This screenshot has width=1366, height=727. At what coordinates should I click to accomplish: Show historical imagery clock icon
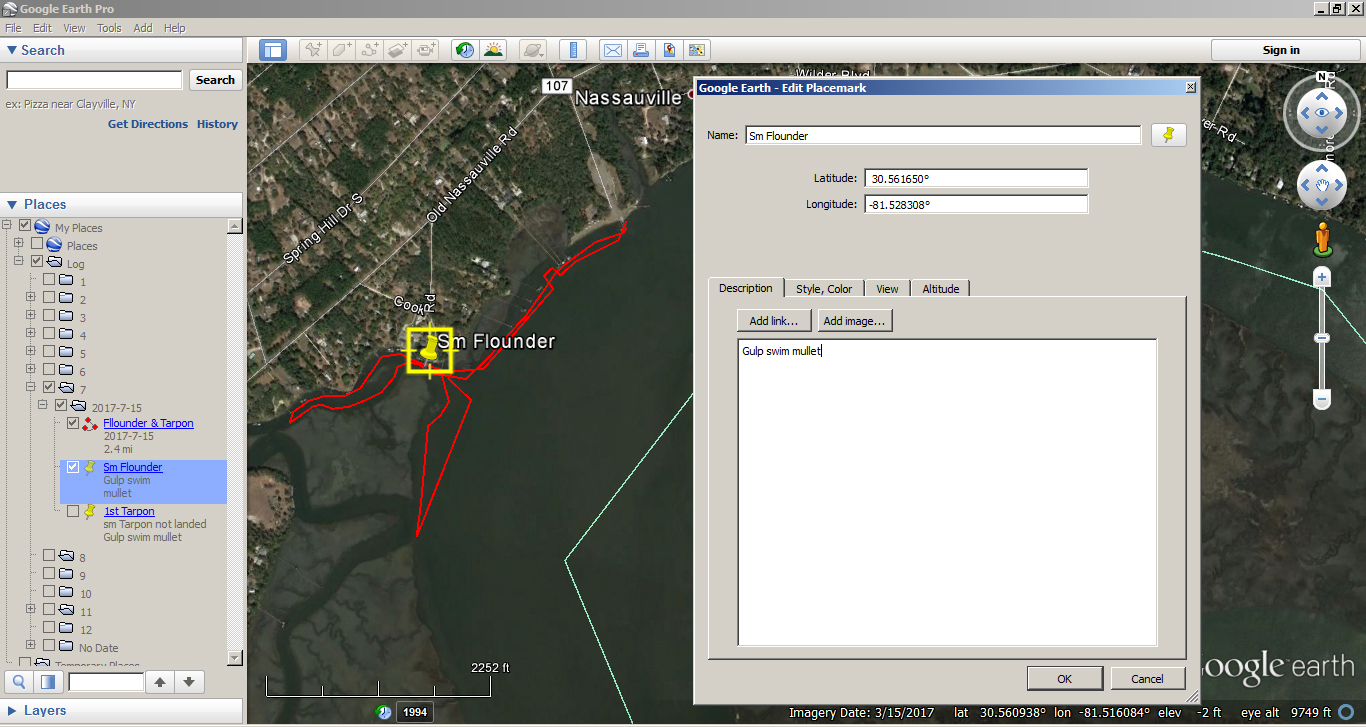tap(464, 50)
